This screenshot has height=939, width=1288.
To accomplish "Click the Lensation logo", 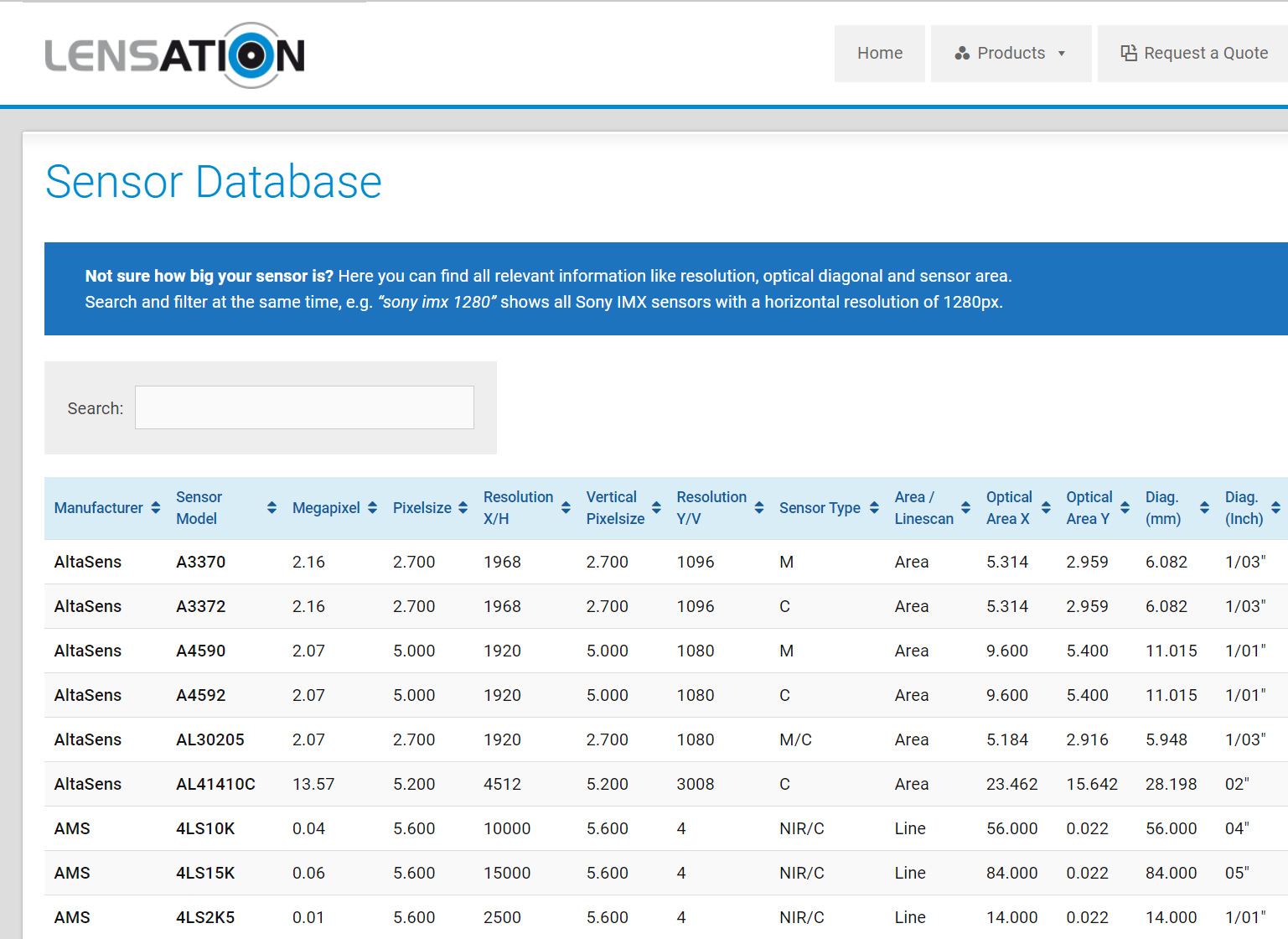I will pyautogui.click(x=174, y=55).
